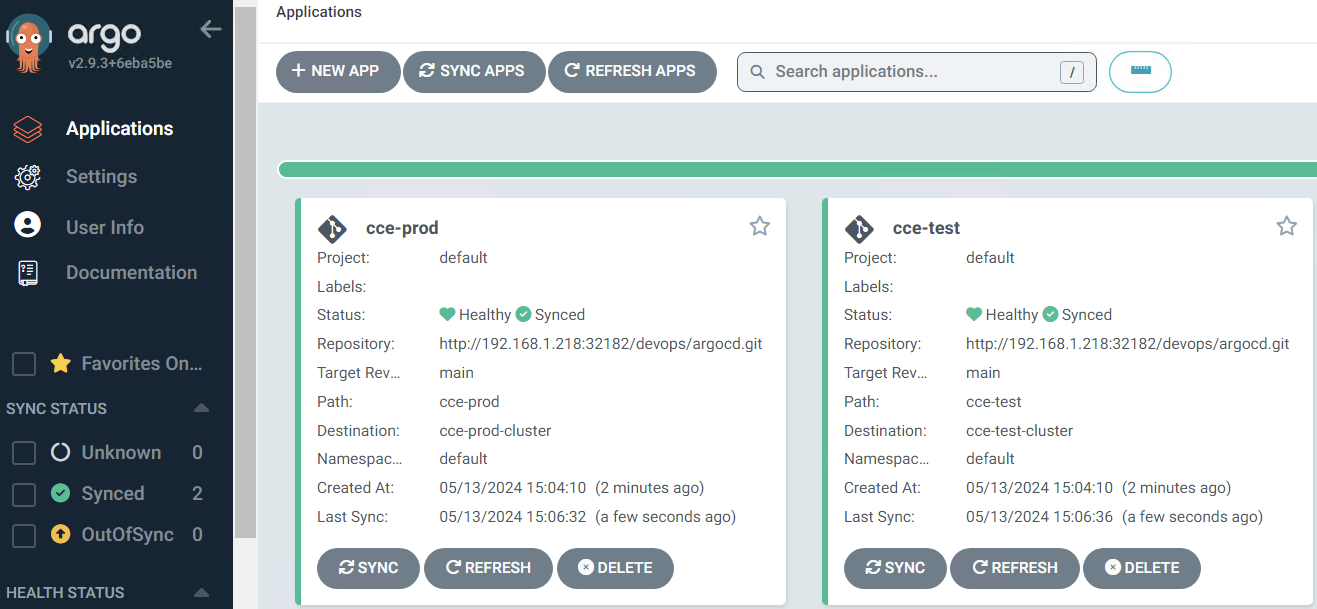The width and height of the screenshot is (1317, 609).
Task: Enable the Favorites Only checkbox
Action: [24, 364]
